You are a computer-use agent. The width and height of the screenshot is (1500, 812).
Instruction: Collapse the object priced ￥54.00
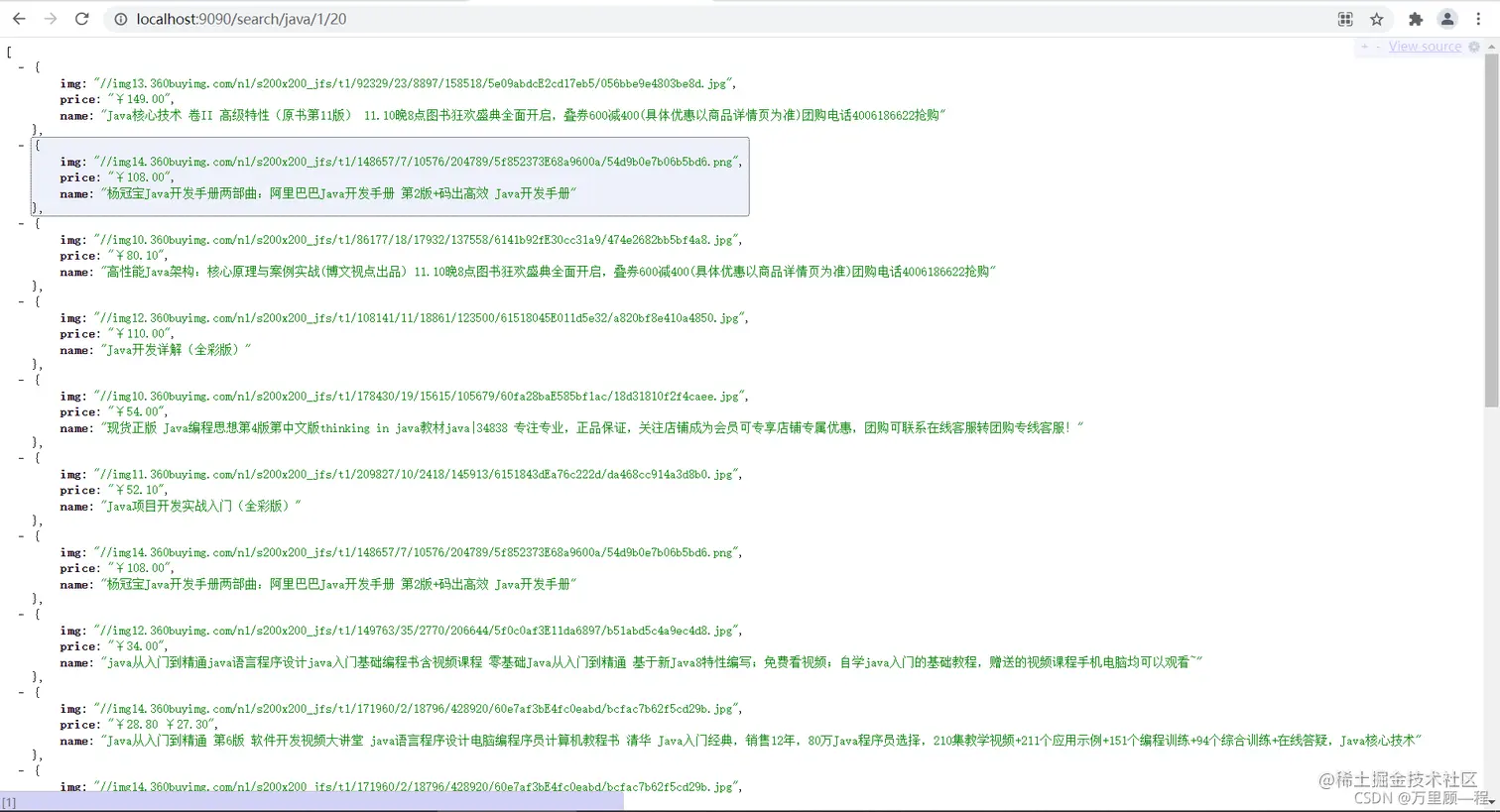[x=21, y=380]
